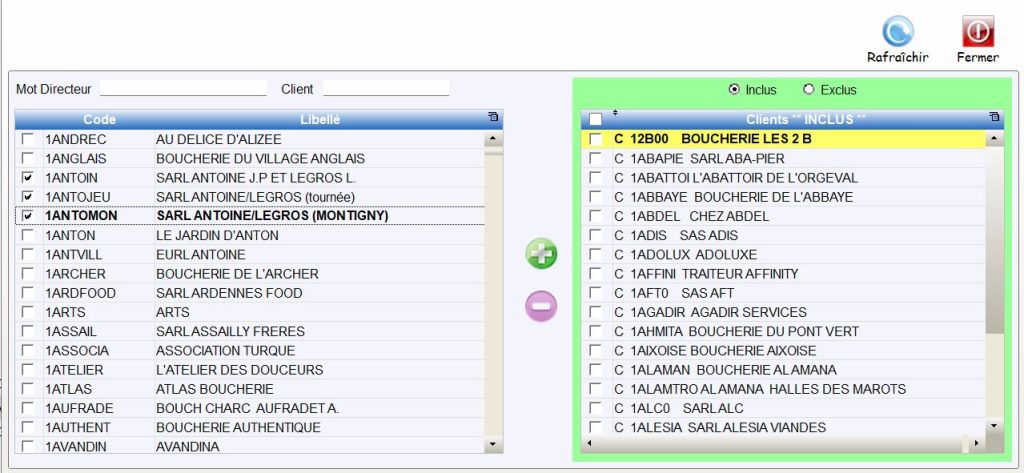Click the Client search field
This screenshot has height=473, width=1024.
(386, 89)
